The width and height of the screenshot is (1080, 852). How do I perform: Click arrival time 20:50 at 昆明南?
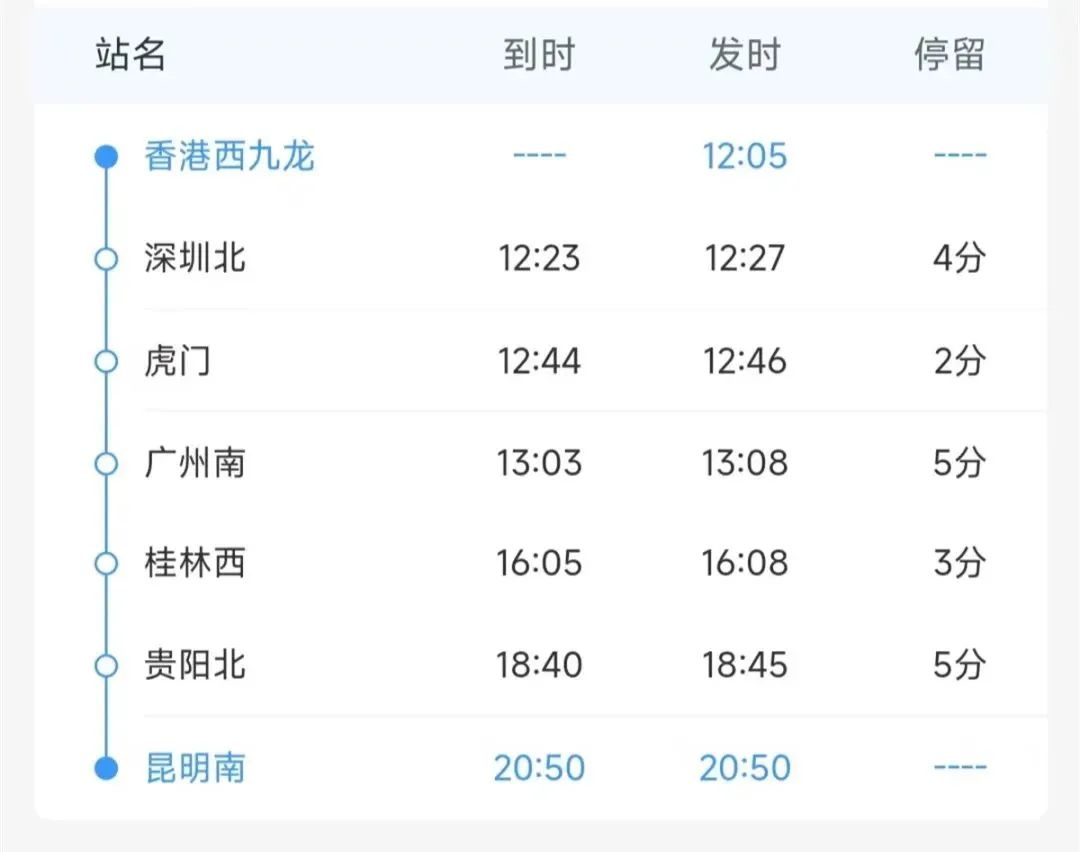coord(539,768)
